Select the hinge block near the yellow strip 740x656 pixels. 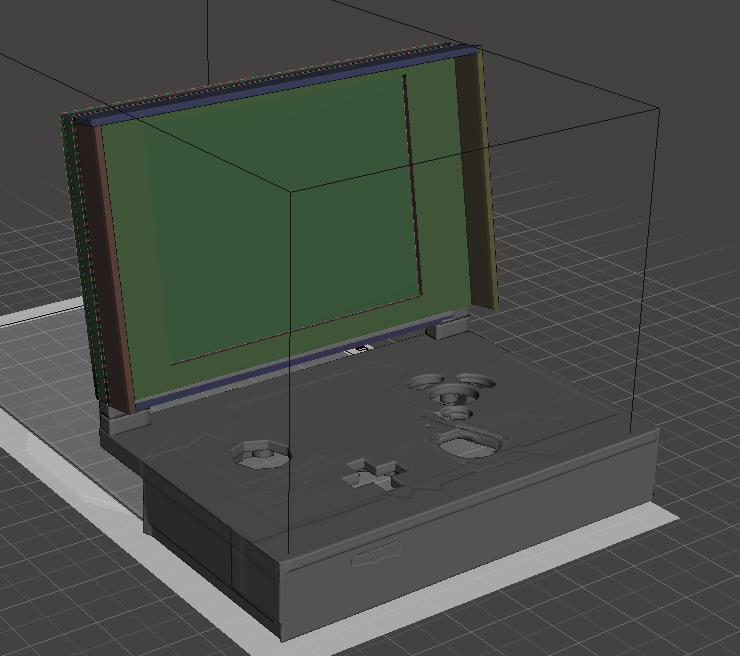pyautogui.click(x=447, y=323)
